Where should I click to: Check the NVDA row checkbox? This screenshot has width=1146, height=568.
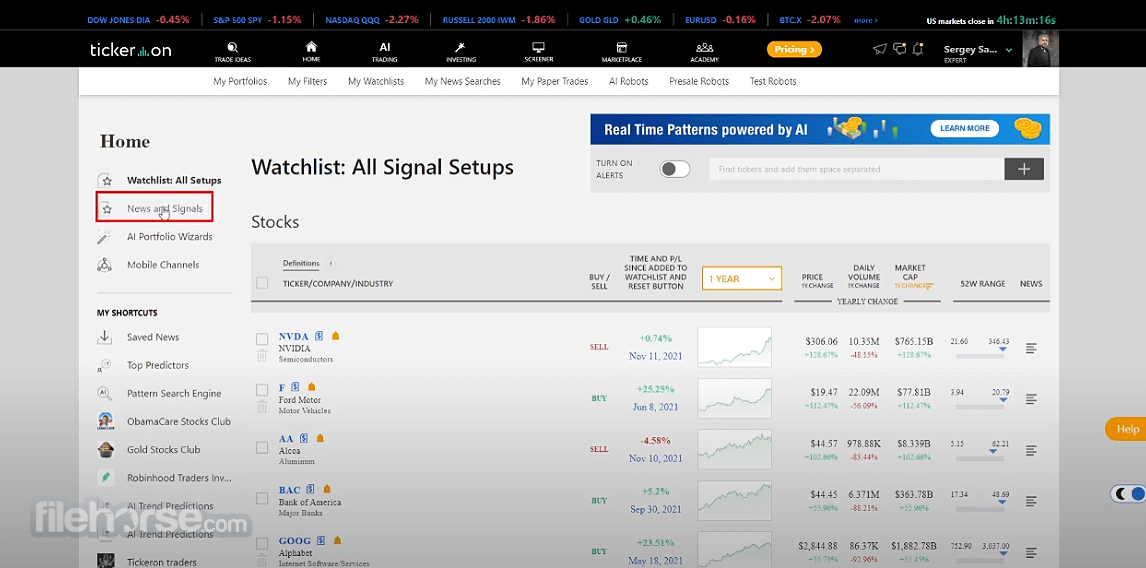point(262,339)
